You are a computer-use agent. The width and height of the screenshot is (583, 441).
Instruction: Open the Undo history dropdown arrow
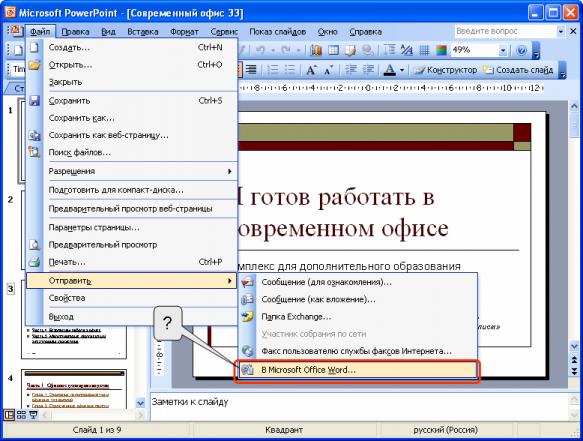click(x=273, y=50)
